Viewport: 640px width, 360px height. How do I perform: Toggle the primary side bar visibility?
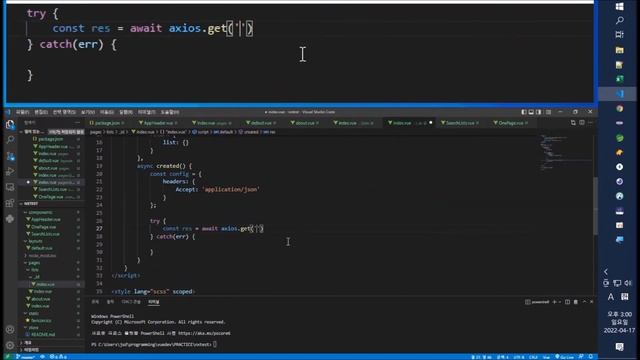pyautogui.click(x=524, y=112)
